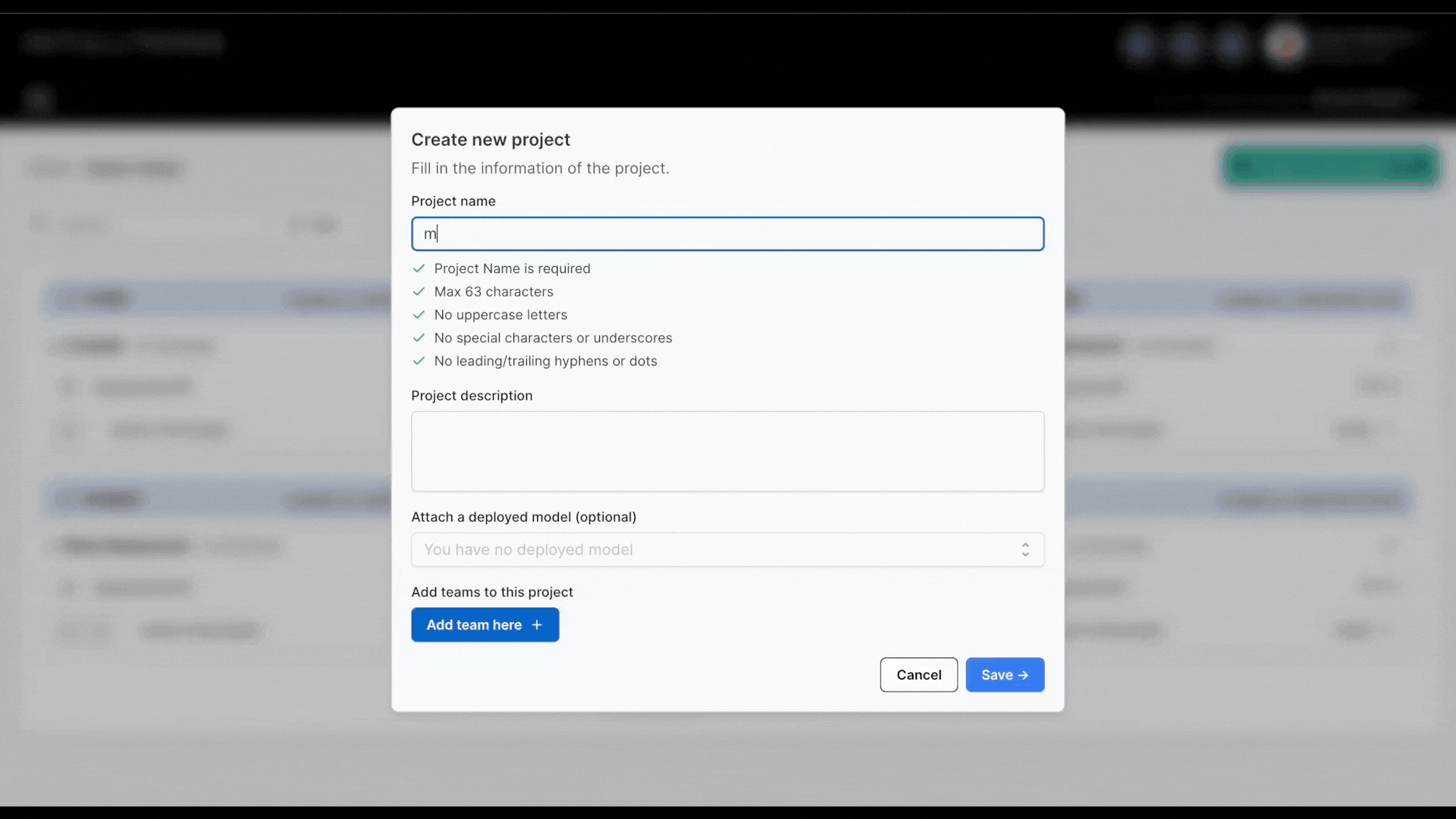Click the Project name label

pyautogui.click(x=453, y=201)
